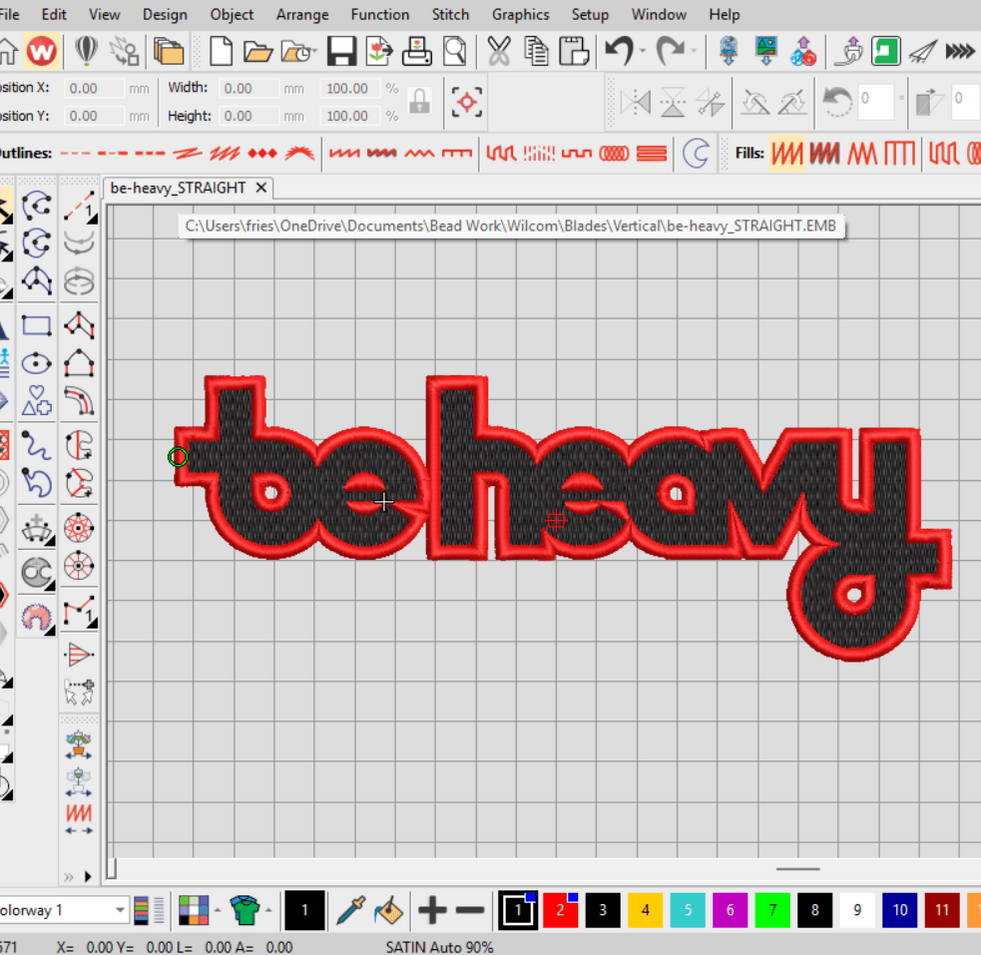Click the Save design floppy disk icon

coord(343,51)
